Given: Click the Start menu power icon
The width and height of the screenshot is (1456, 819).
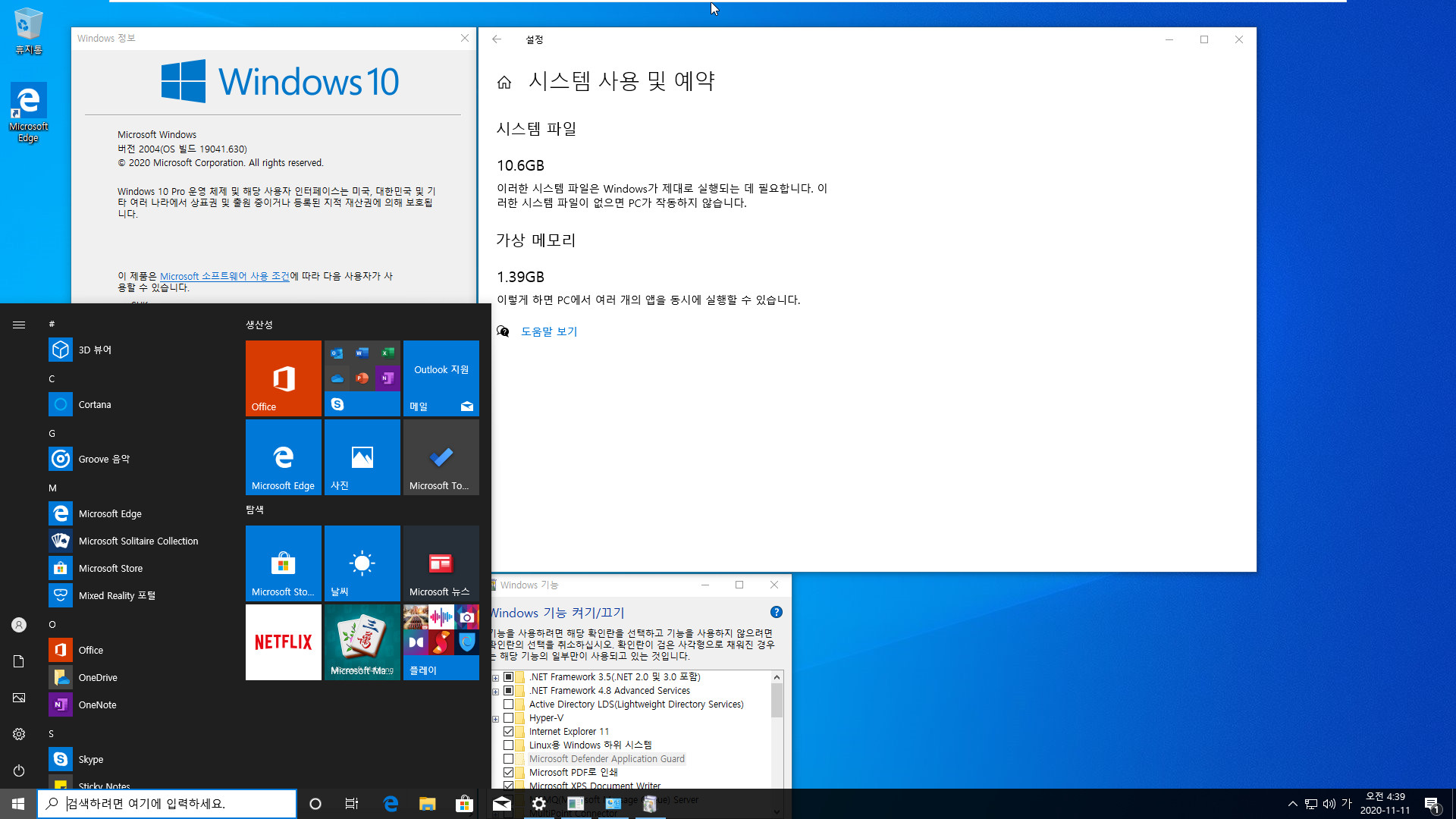Looking at the screenshot, I should 19,770.
